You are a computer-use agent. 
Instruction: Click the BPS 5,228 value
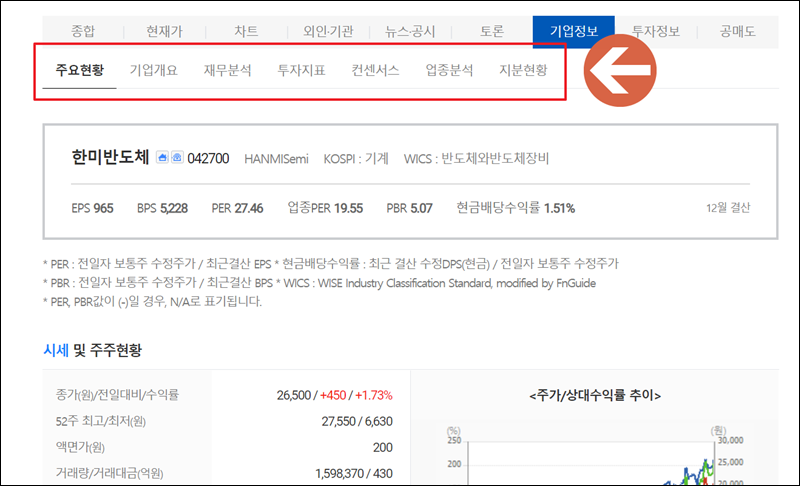point(162,208)
